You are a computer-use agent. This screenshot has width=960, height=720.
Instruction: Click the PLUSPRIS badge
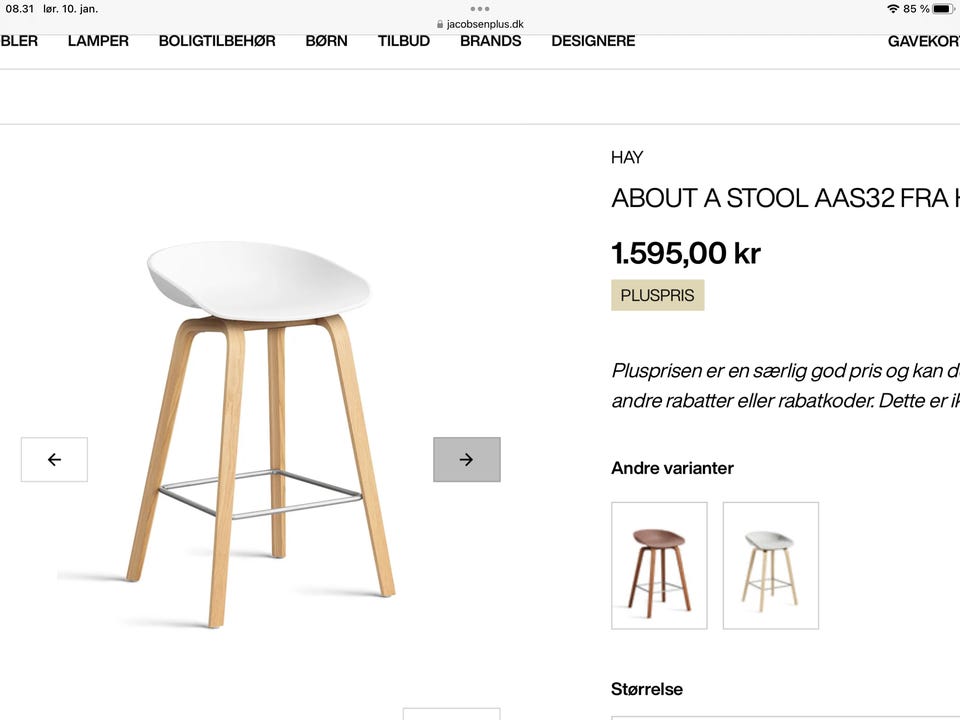[x=657, y=295]
